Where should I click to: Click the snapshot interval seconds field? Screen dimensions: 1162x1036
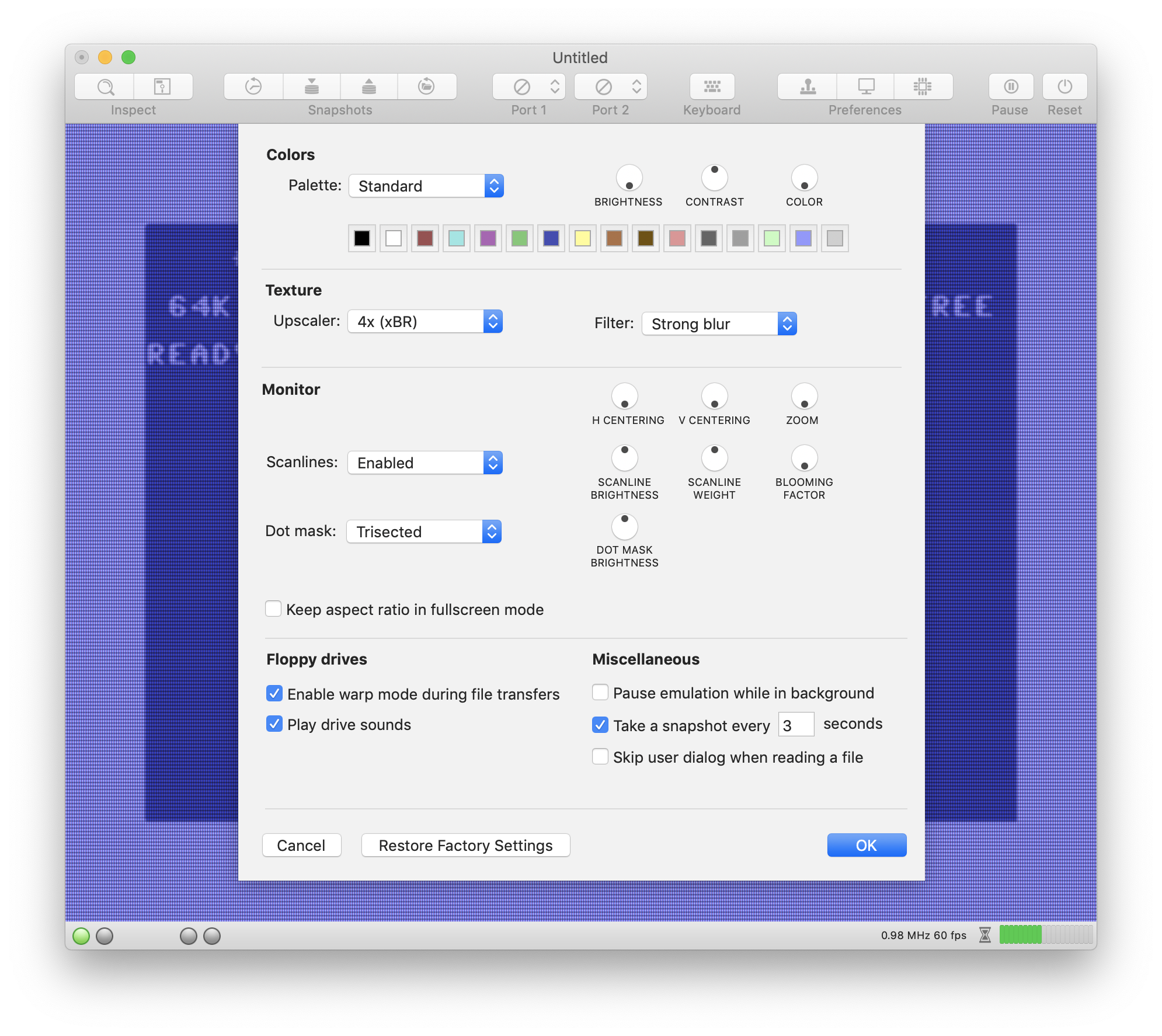pos(796,725)
